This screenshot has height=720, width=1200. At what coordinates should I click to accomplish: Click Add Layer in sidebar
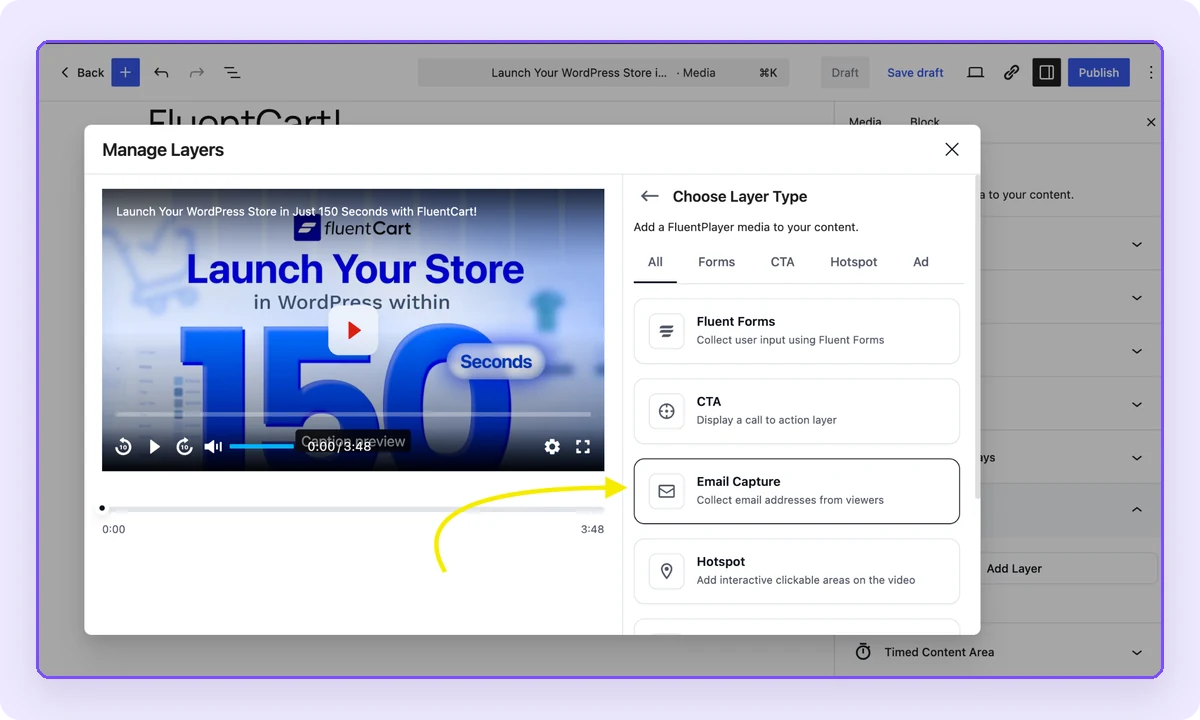(1014, 568)
